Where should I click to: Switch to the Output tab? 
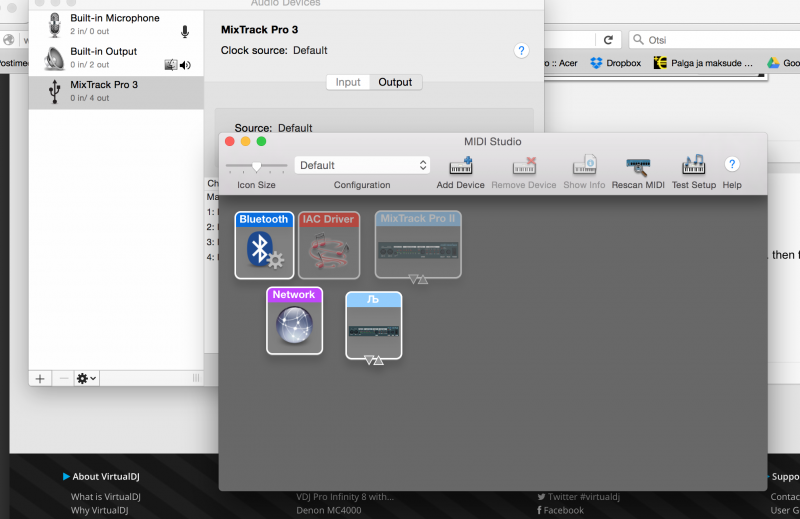pyautogui.click(x=395, y=82)
